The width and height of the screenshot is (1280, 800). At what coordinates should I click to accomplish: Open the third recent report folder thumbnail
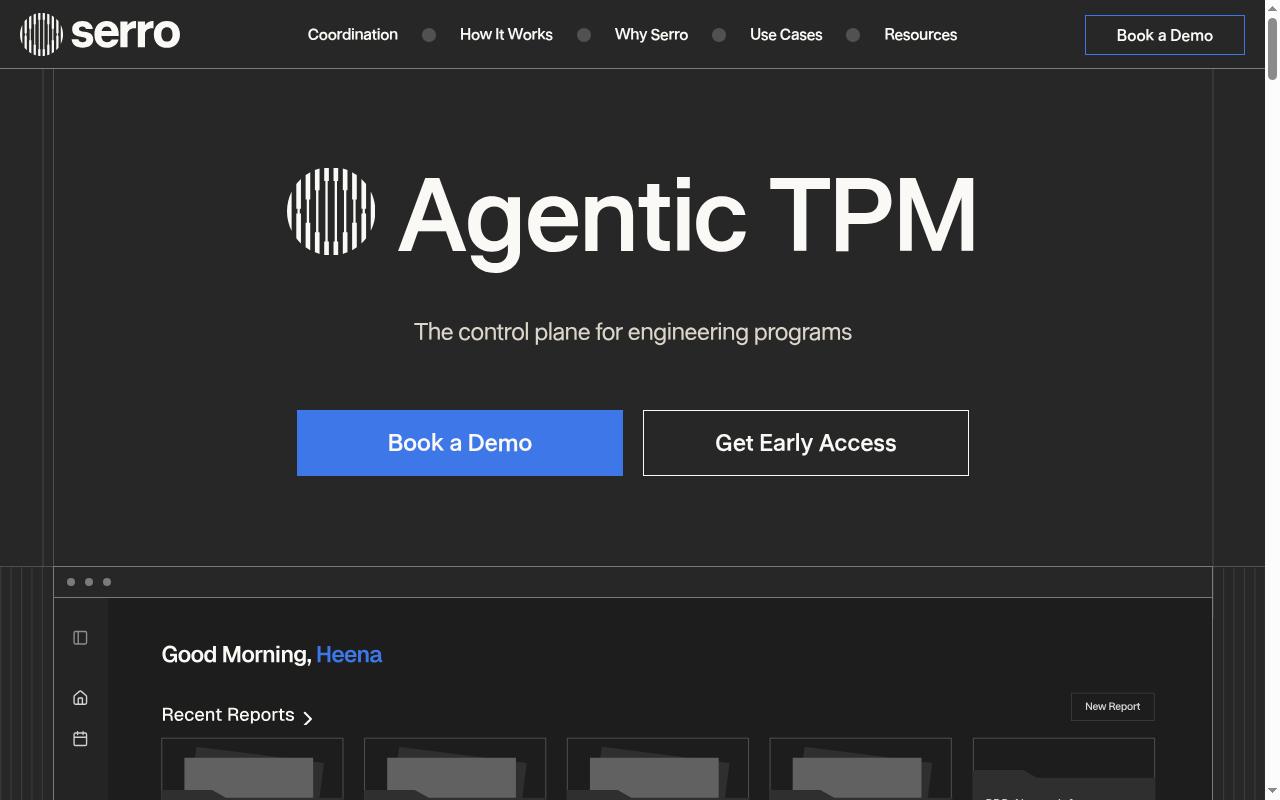tap(658, 769)
